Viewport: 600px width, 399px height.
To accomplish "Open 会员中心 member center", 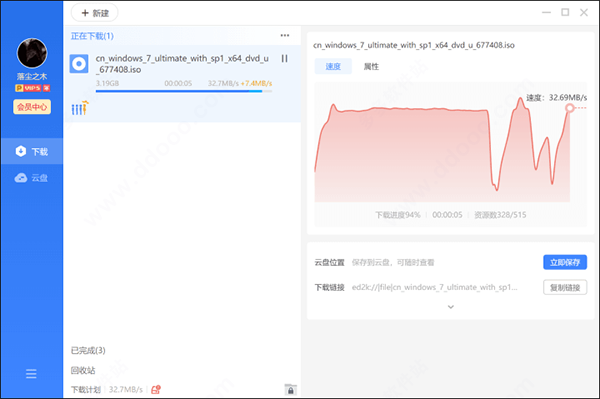I will click(32, 107).
